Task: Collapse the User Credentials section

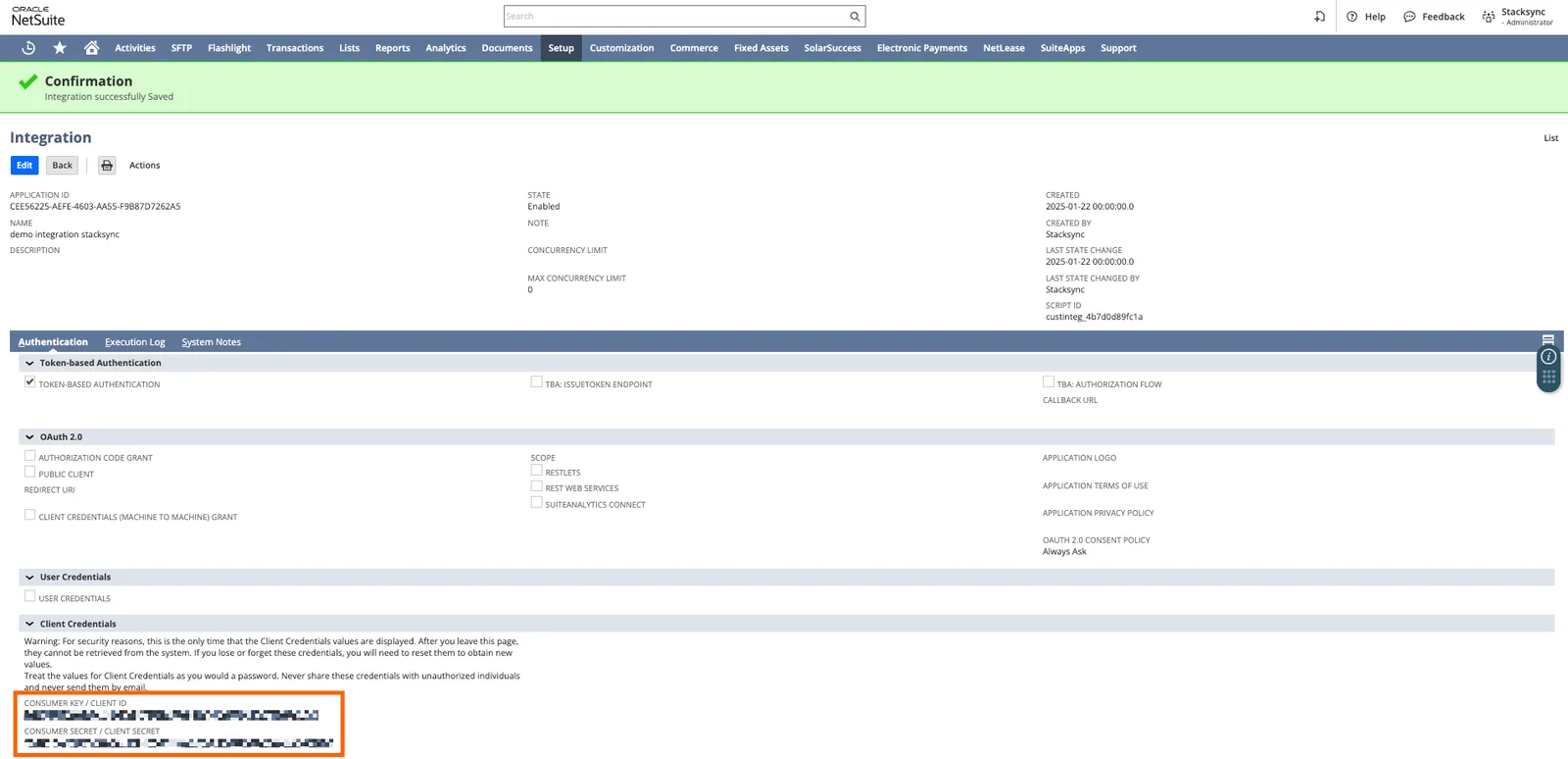Action: tap(29, 578)
